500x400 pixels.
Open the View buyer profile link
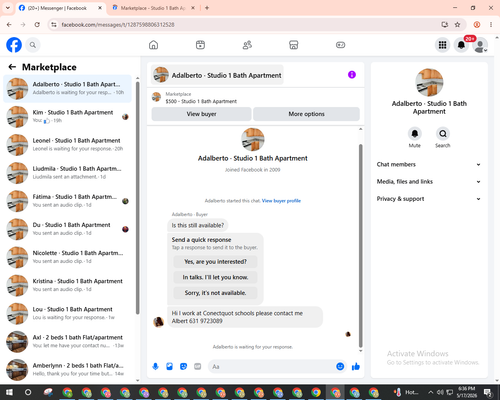coord(281,201)
